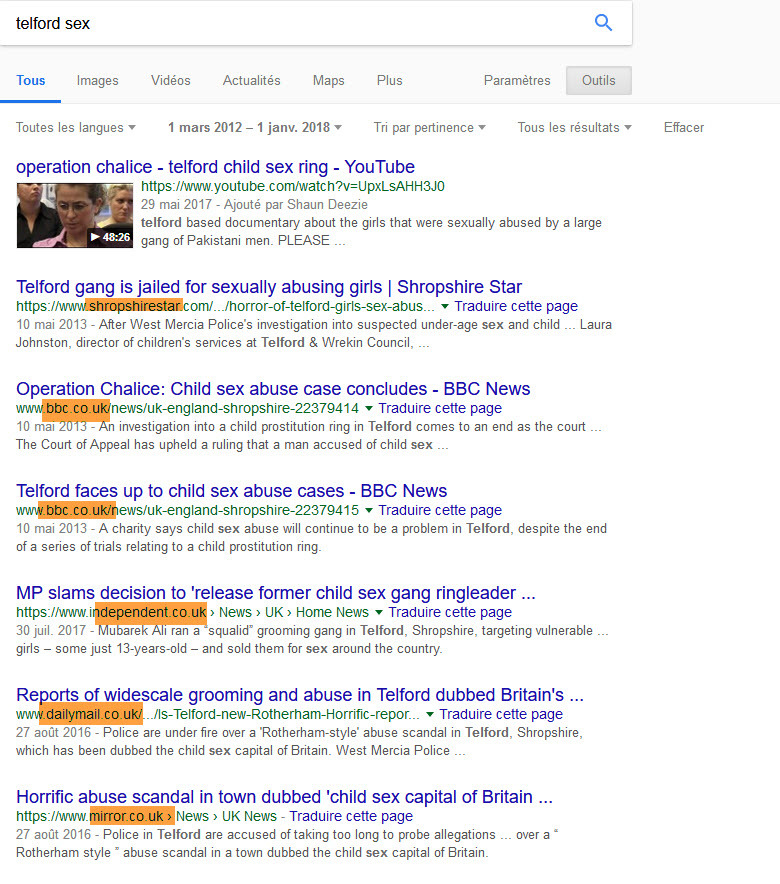Click 'Traduire cette page' for Daily Mail result
The image size is (780, 884).
point(501,714)
